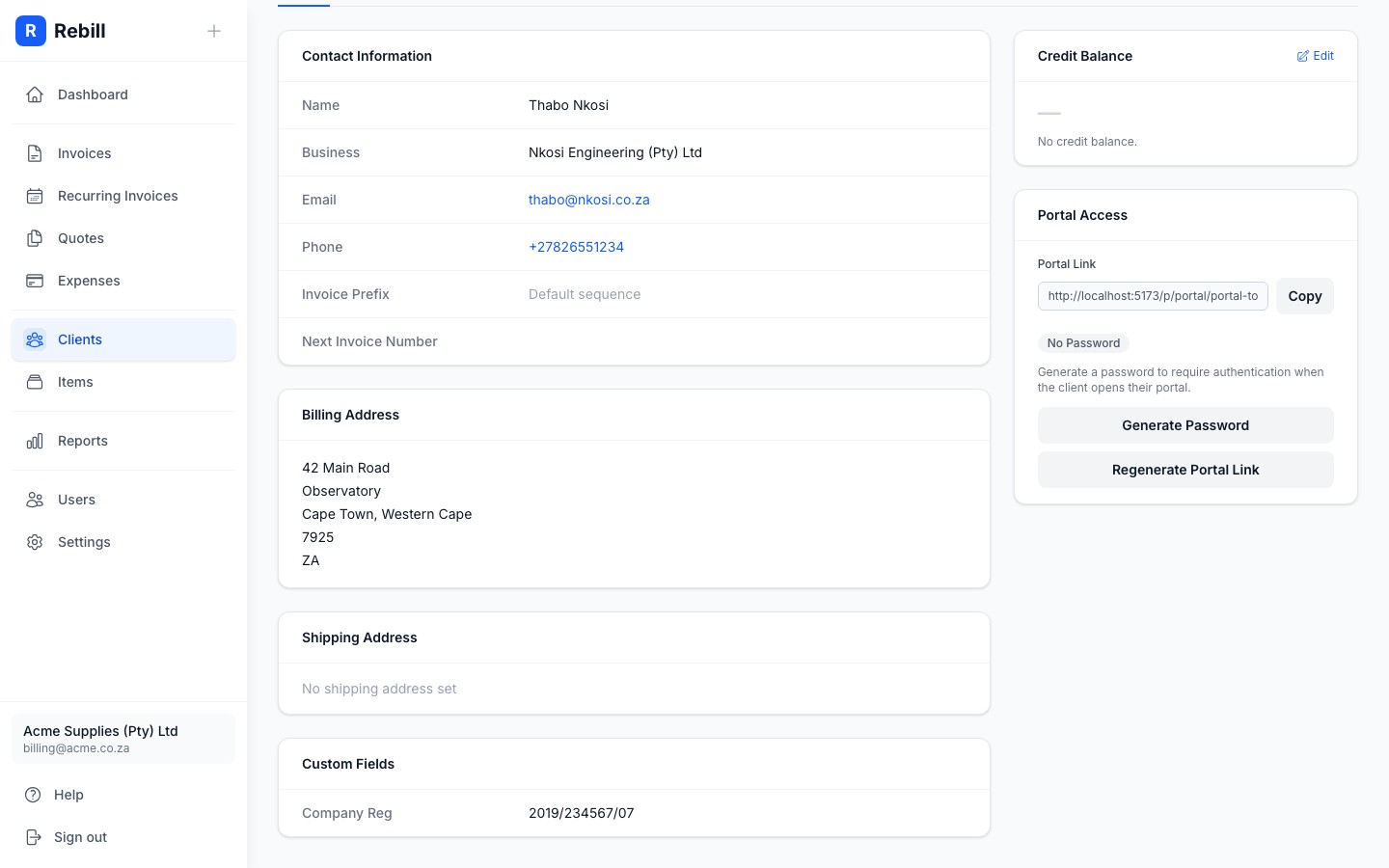The height and width of the screenshot is (868, 1389).
Task: Open Expenses using its card icon
Action: [35, 280]
